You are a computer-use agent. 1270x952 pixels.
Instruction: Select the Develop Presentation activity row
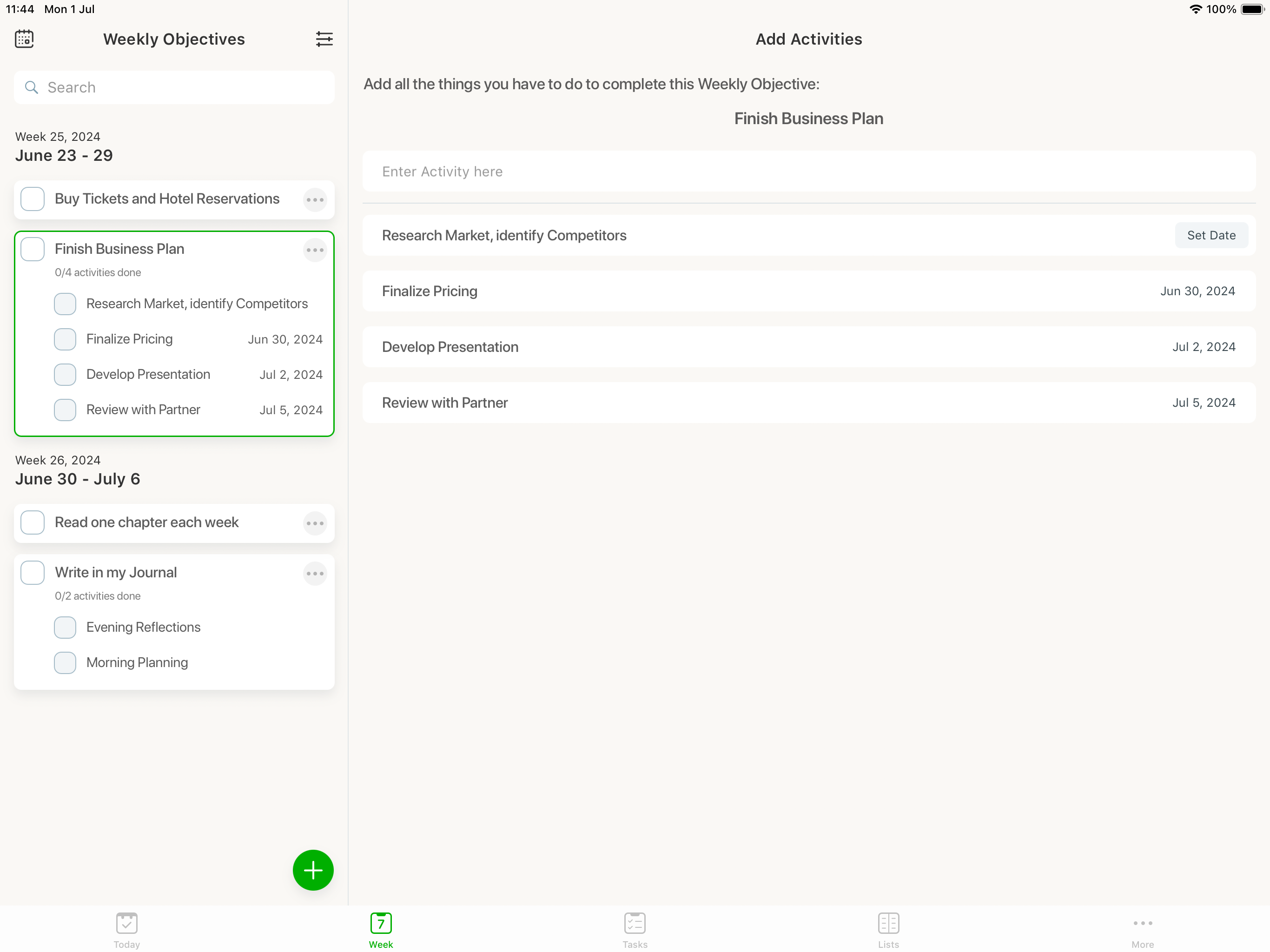point(747,347)
